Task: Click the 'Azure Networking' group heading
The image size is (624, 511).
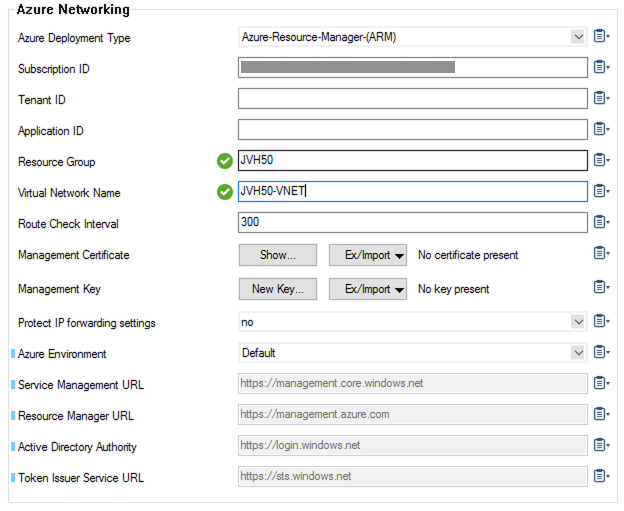Action: coord(73,9)
